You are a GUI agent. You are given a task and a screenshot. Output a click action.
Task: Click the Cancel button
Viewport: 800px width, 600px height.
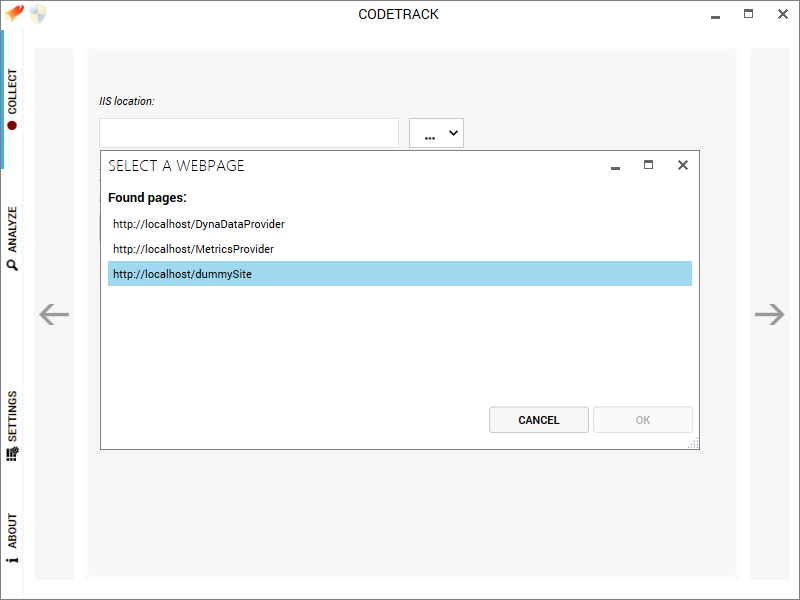click(539, 420)
